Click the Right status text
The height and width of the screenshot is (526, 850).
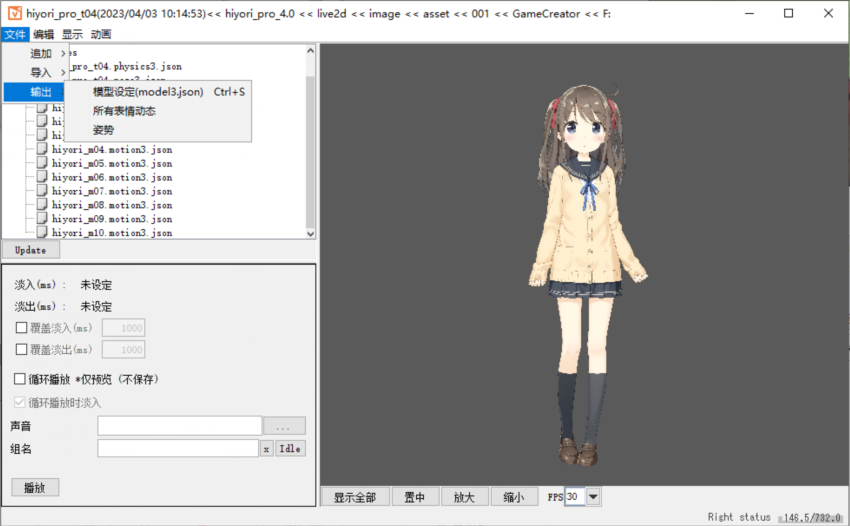click(739, 517)
